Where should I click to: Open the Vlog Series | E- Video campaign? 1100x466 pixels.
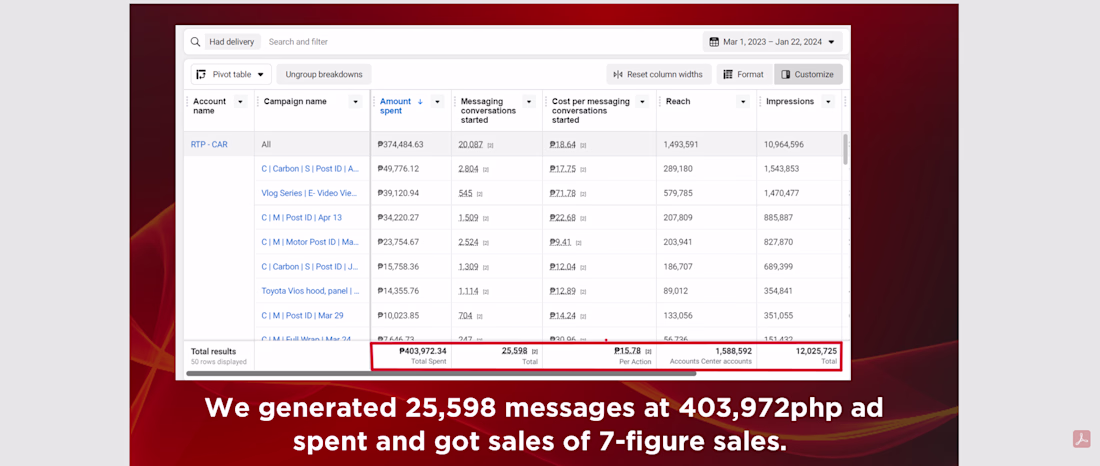tap(311, 193)
